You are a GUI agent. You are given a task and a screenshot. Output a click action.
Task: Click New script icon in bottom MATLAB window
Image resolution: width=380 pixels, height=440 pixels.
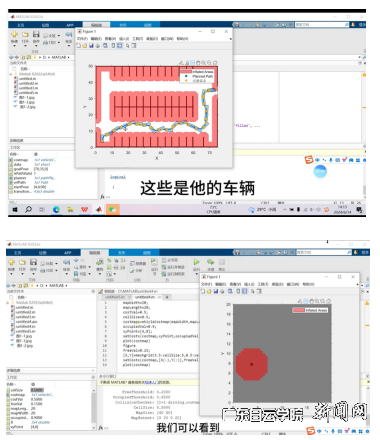[11, 262]
